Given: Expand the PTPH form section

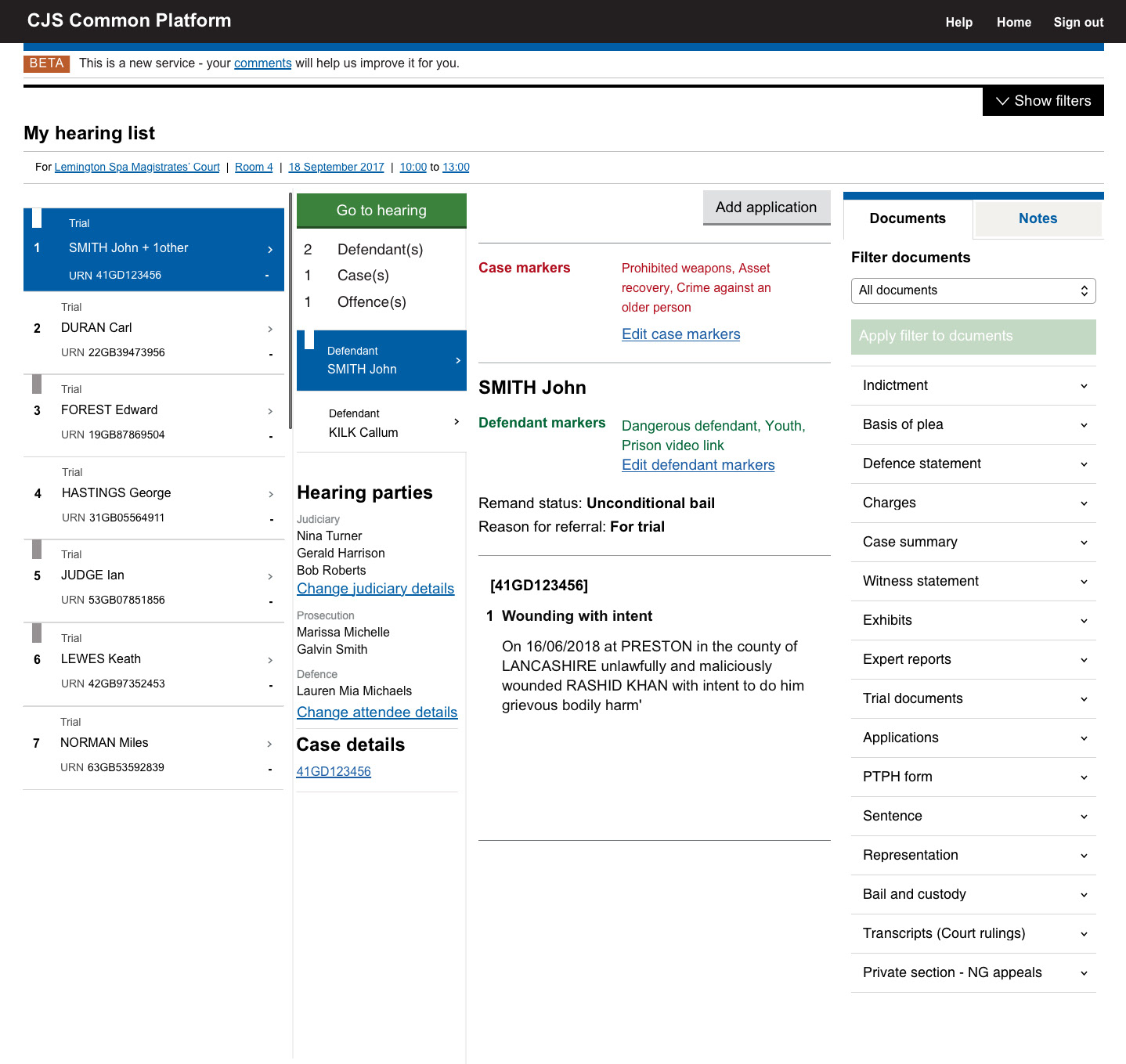Looking at the screenshot, I should pyautogui.click(x=973, y=777).
